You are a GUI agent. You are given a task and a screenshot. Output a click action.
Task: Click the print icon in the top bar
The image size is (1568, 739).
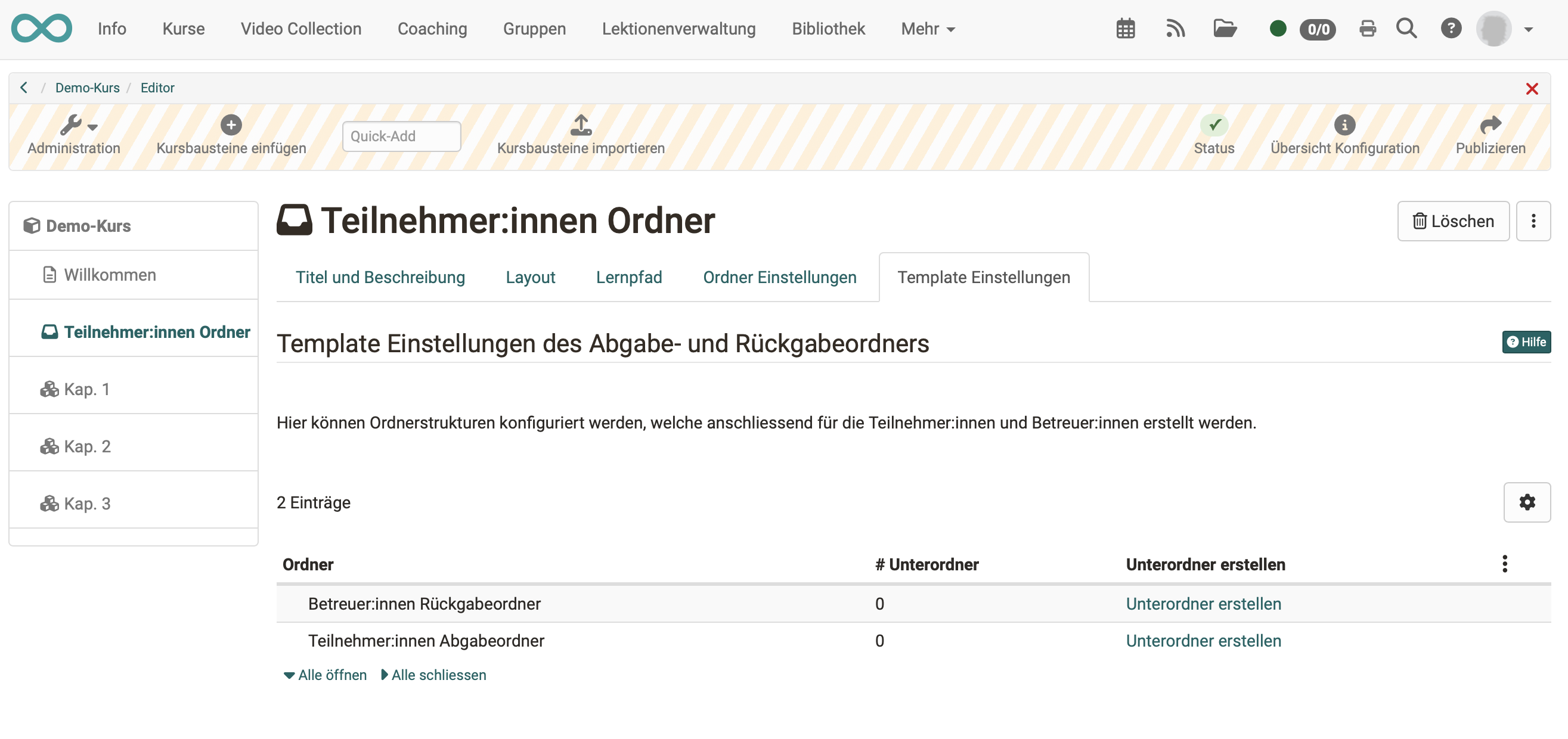pos(1368,29)
